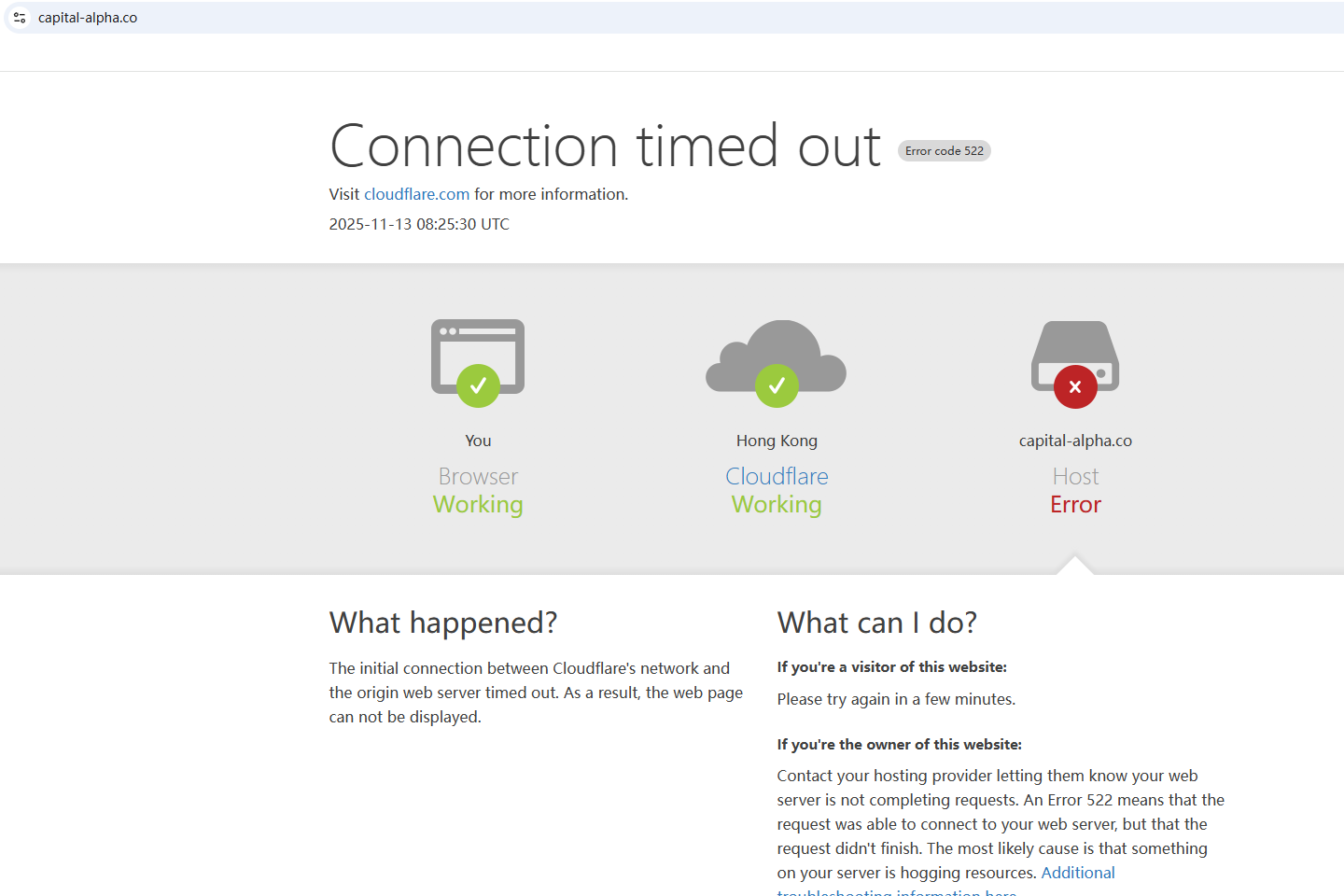The height and width of the screenshot is (896, 1344).
Task: Click the capital-alpha.co address bar URL
Action: click(88, 18)
